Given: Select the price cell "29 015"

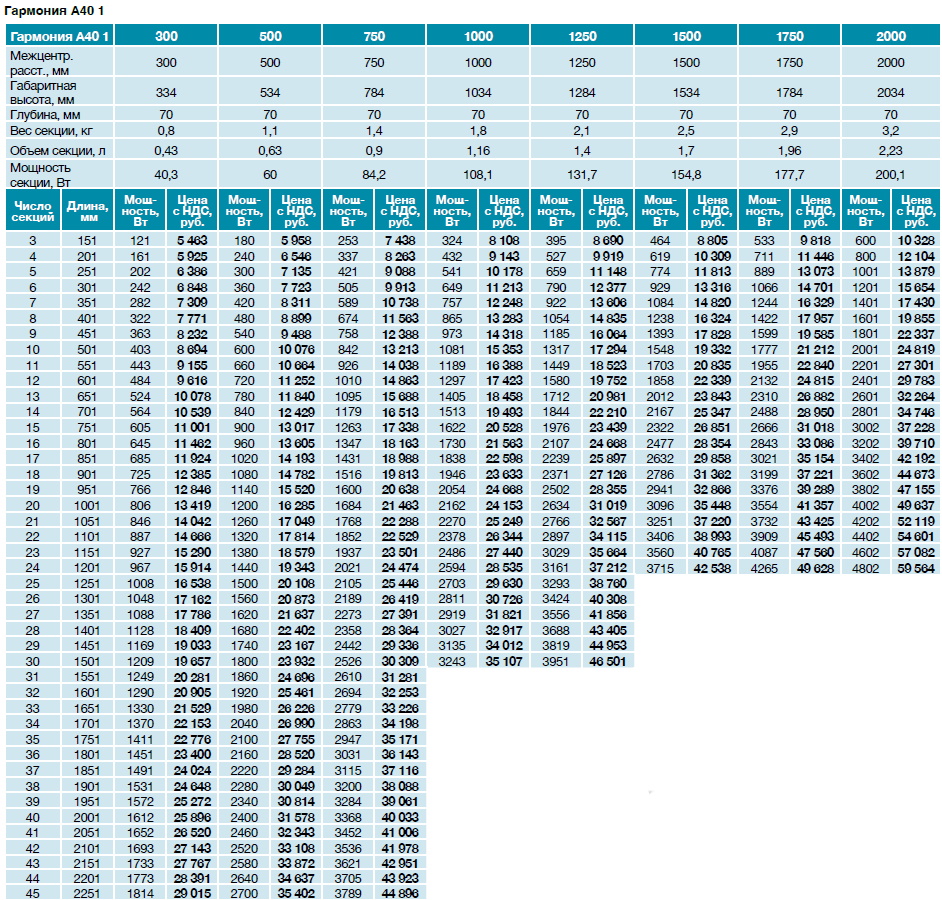Looking at the screenshot, I should point(192,893).
